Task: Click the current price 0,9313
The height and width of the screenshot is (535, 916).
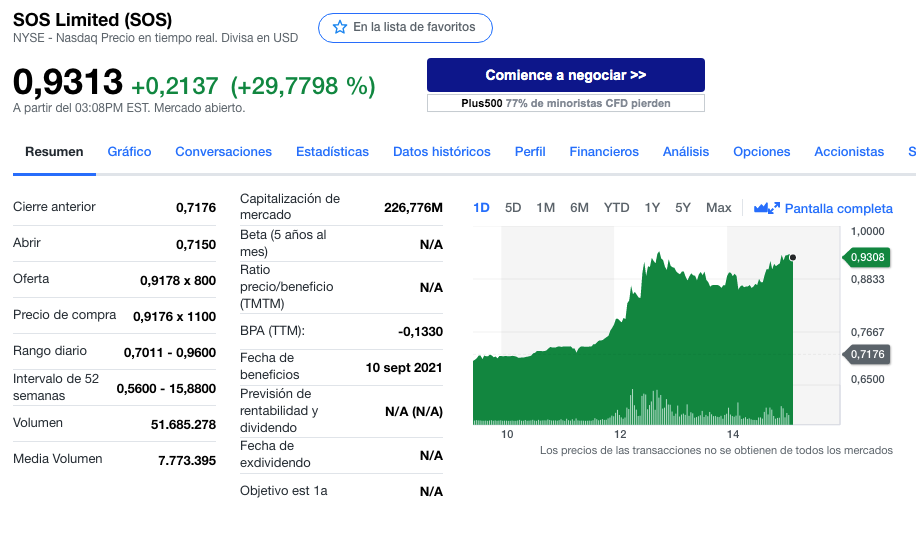Action: tap(68, 81)
